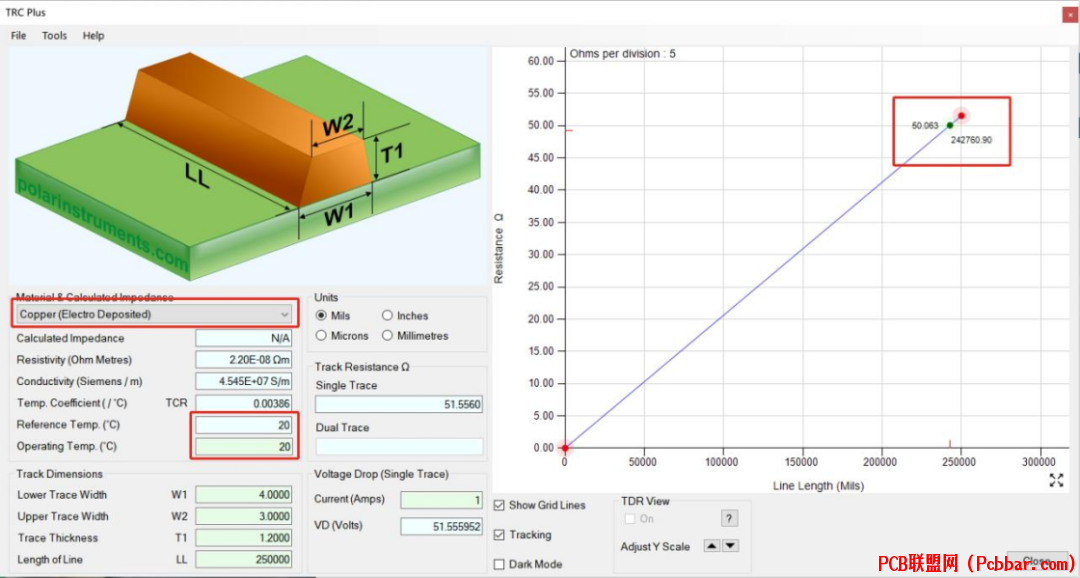Toggle the Tracking checkbox
This screenshot has height=578, width=1080.
click(x=499, y=535)
